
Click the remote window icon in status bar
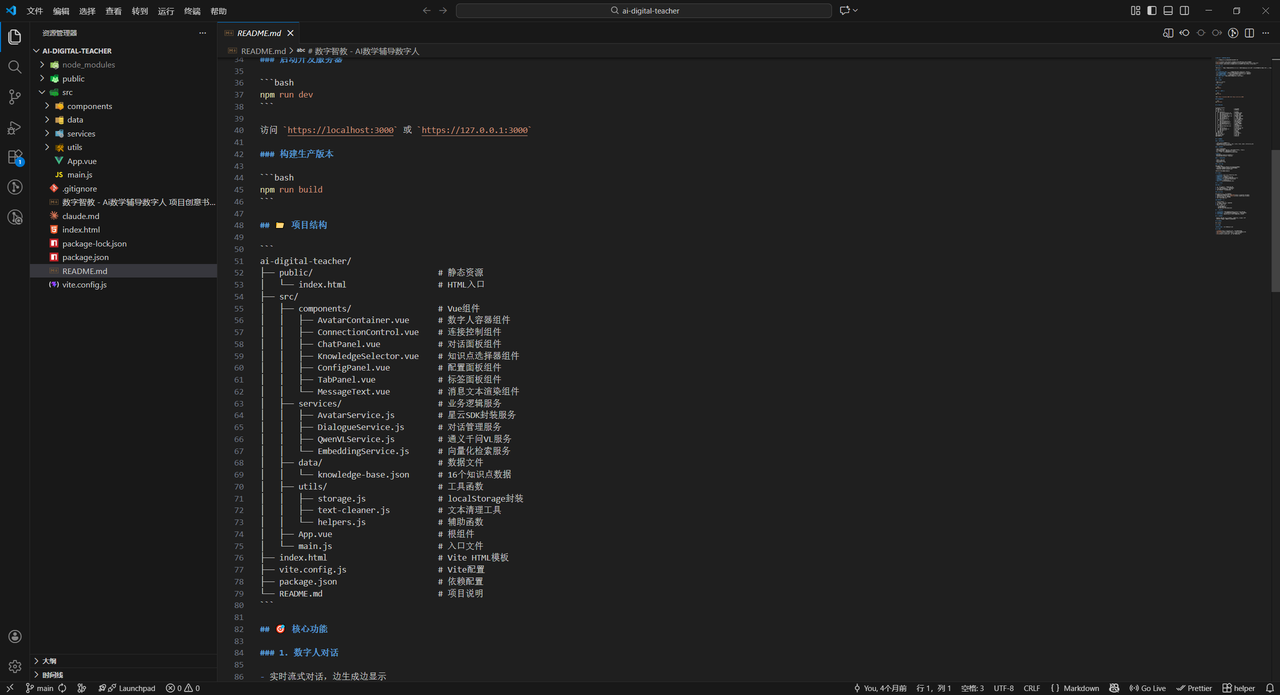point(9,688)
